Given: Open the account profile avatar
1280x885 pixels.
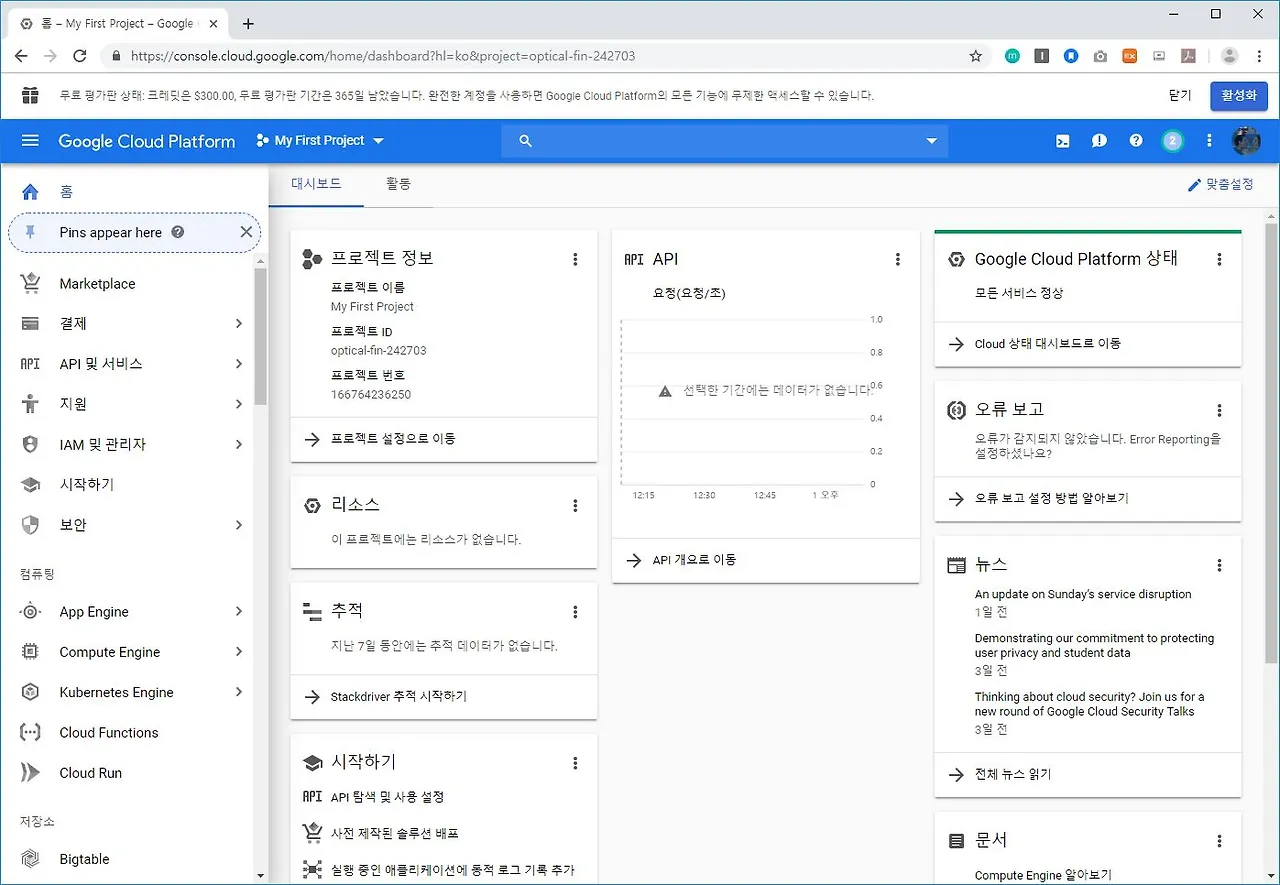Looking at the screenshot, I should [x=1246, y=141].
